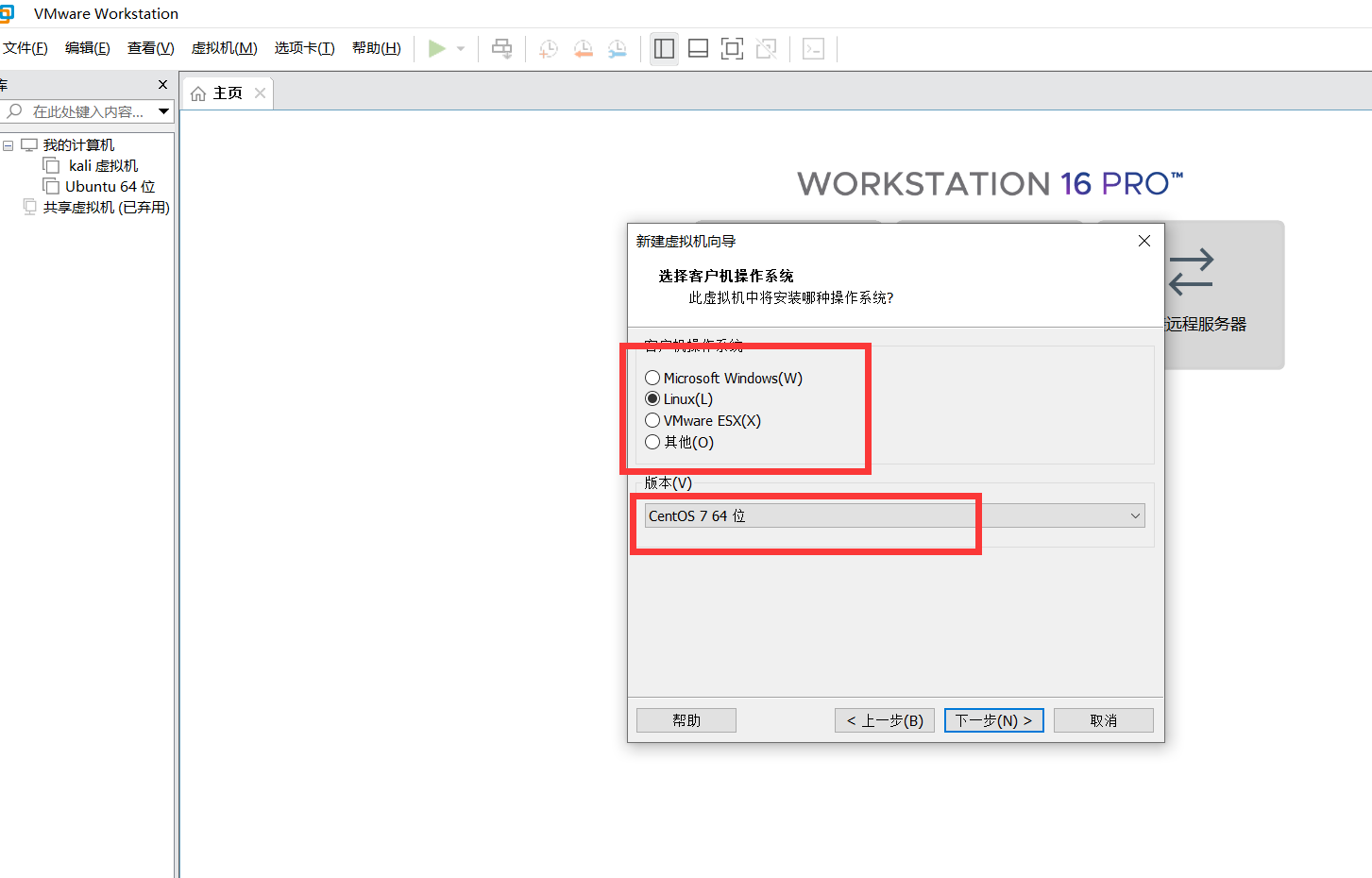Viewport: 1372px width, 878px height.
Task: Select the 其他(O) radio button
Action: tap(652, 442)
